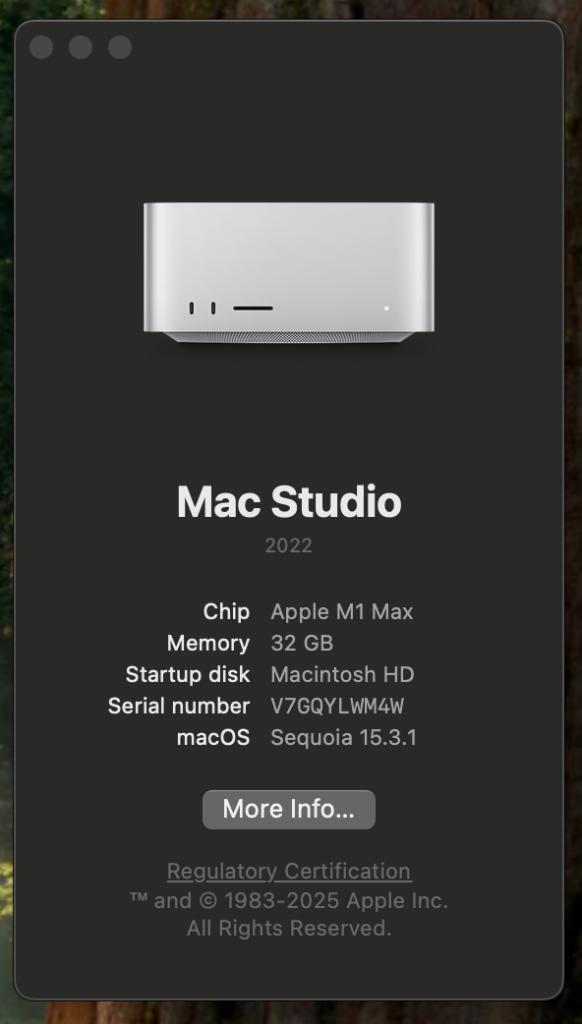Select the 32 GB memory value
This screenshot has height=1024, width=582.
302,643
